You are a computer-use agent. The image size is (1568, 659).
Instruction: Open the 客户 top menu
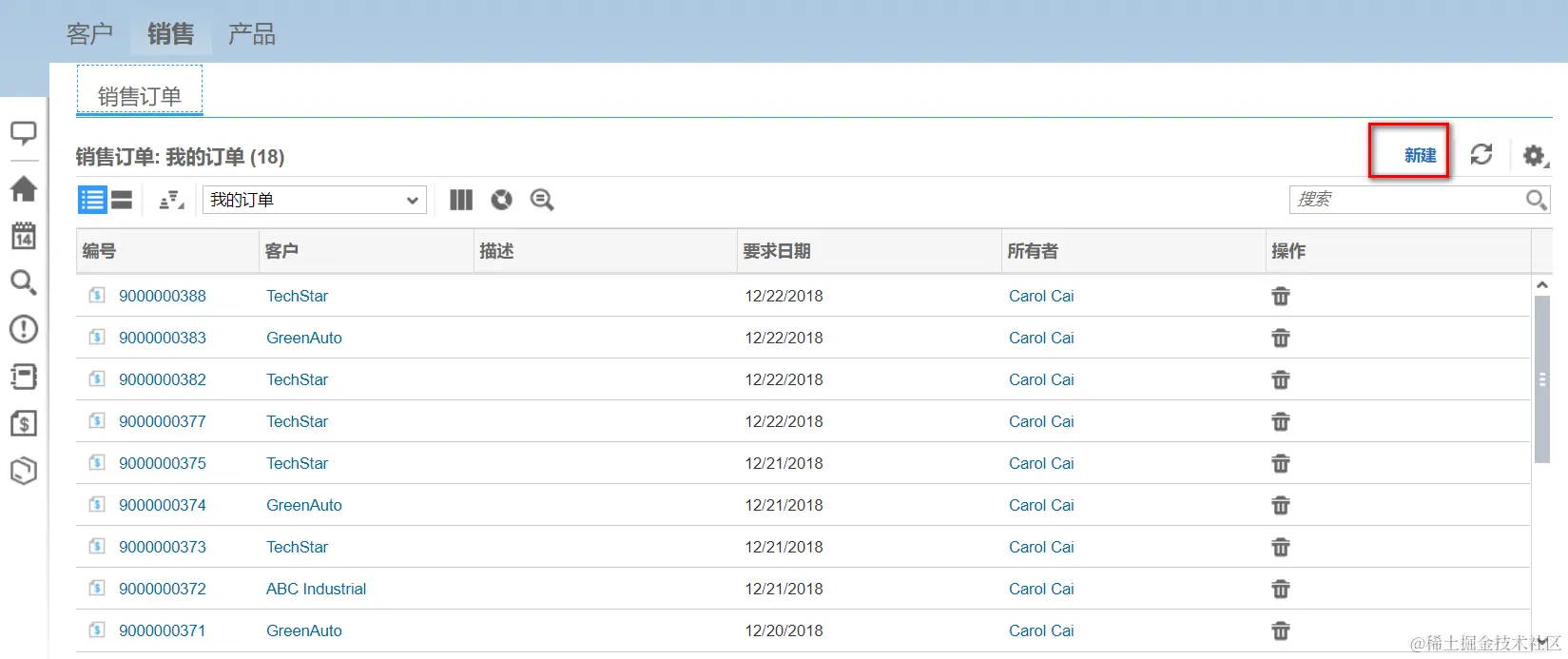(x=90, y=34)
